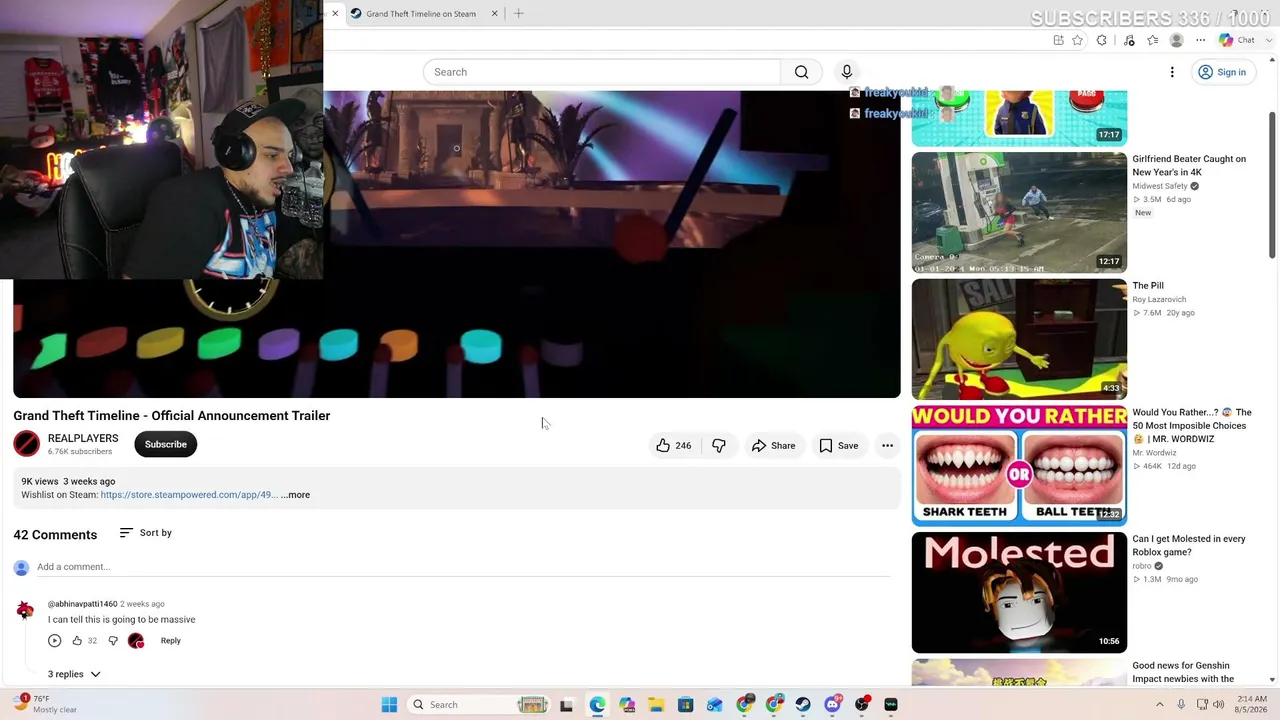Open Discord from the taskbar
This screenshot has height=720, width=1280.
[833, 705]
